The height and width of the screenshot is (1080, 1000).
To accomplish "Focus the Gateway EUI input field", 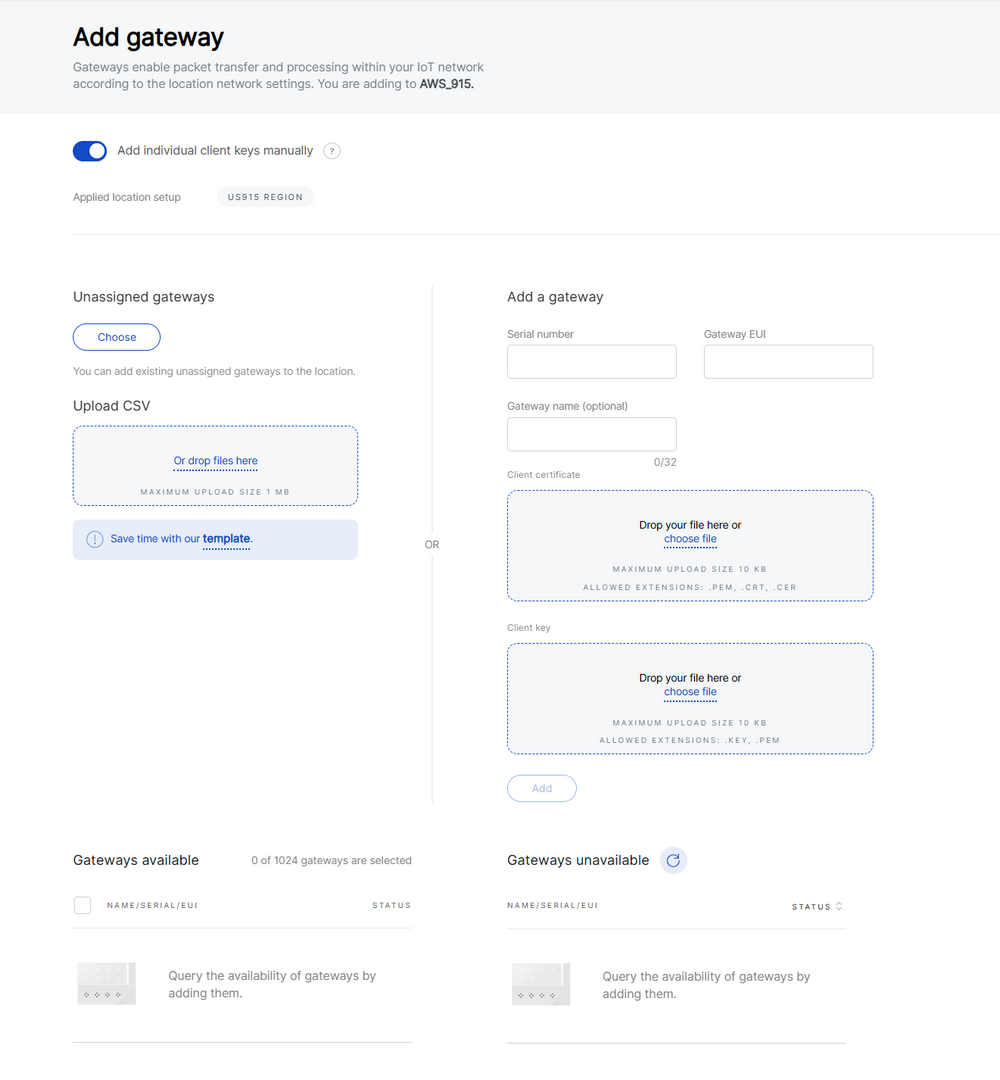I will tap(788, 362).
